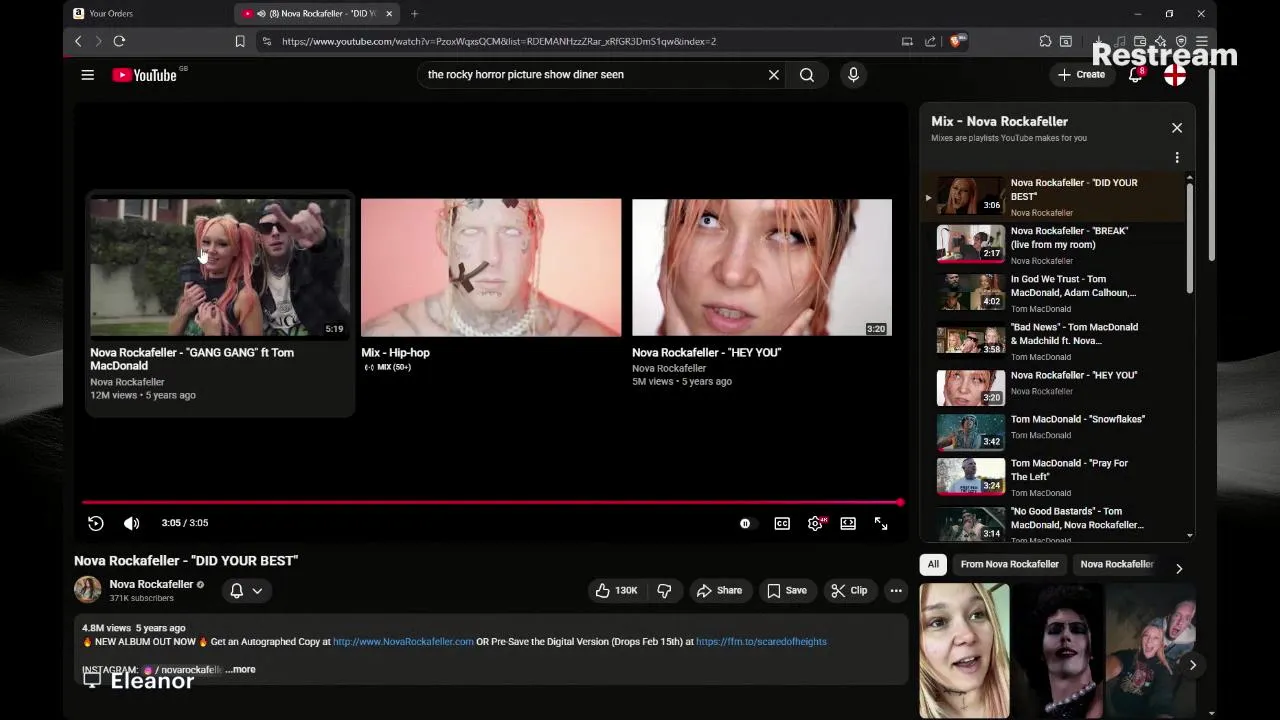Open the mix playlist three-dot options menu
The width and height of the screenshot is (1280, 720).
(x=1177, y=158)
